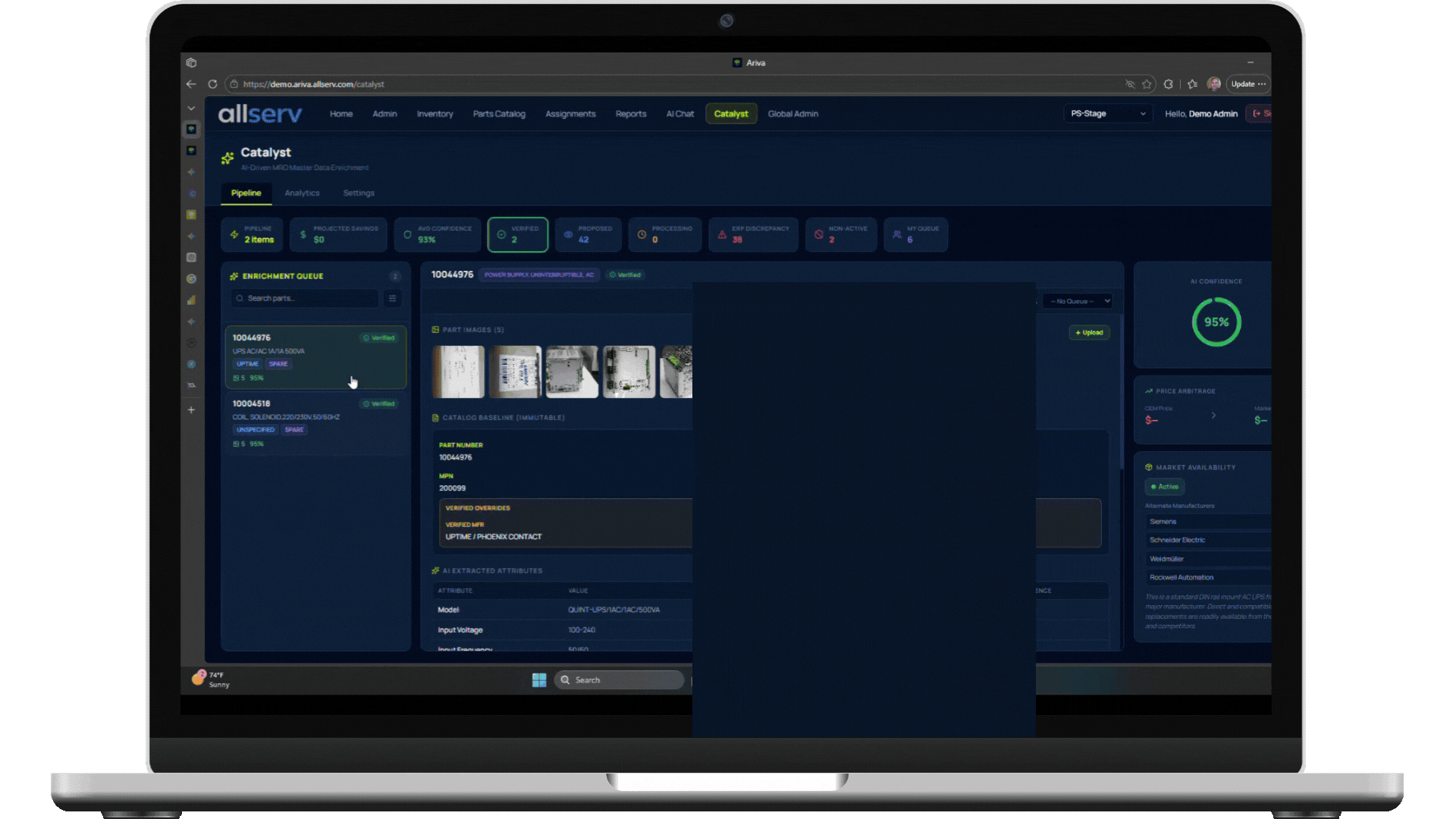Screen dimensions: 1456x819
Task: Filter by the Verified stat card
Action: (x=518, y=235)
